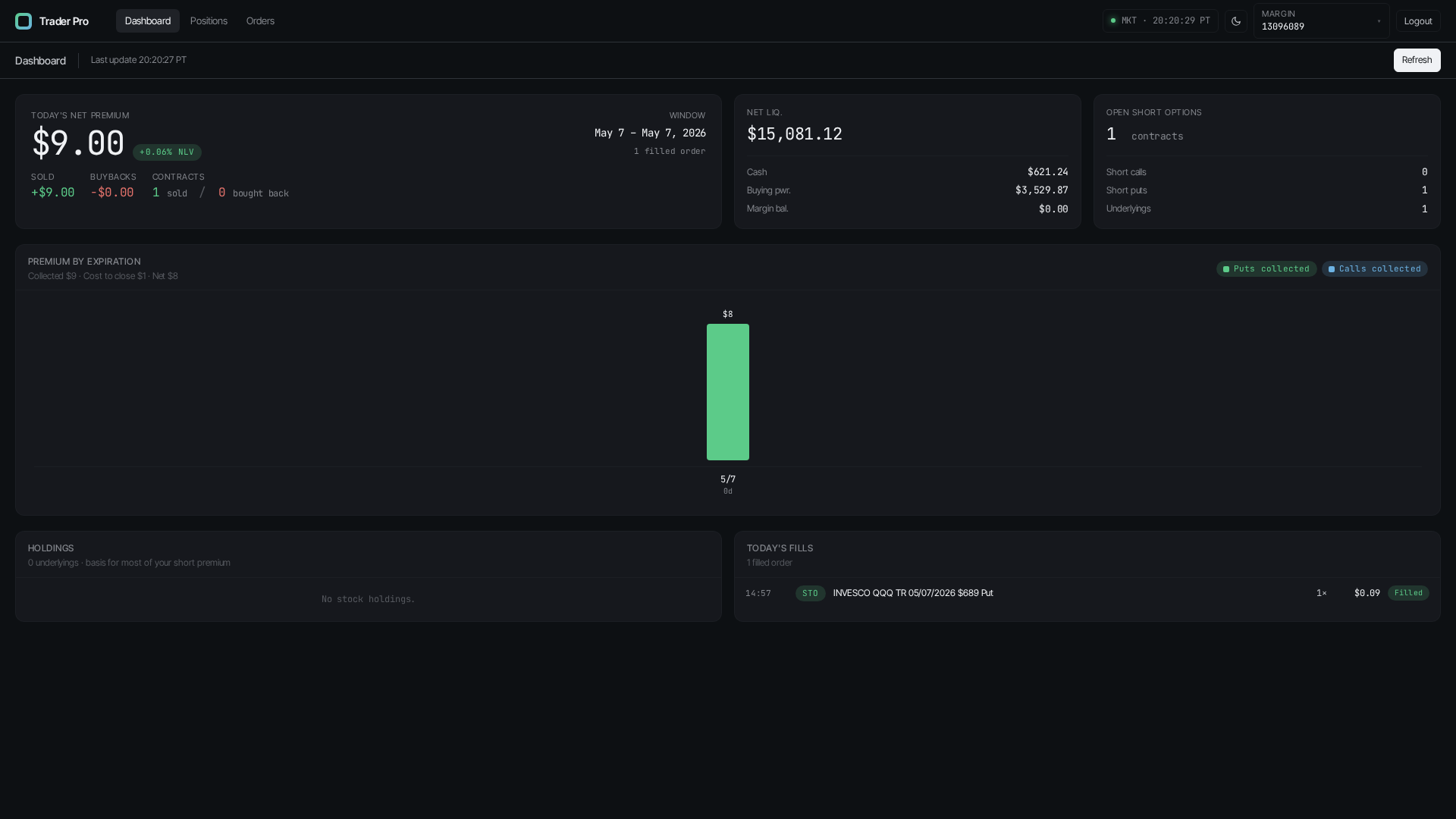Image resolution: width=1456 pixels, height=819 pixels.
Task: Click the May 7 – May 7, 2026 window
Action: pos(650,133)
